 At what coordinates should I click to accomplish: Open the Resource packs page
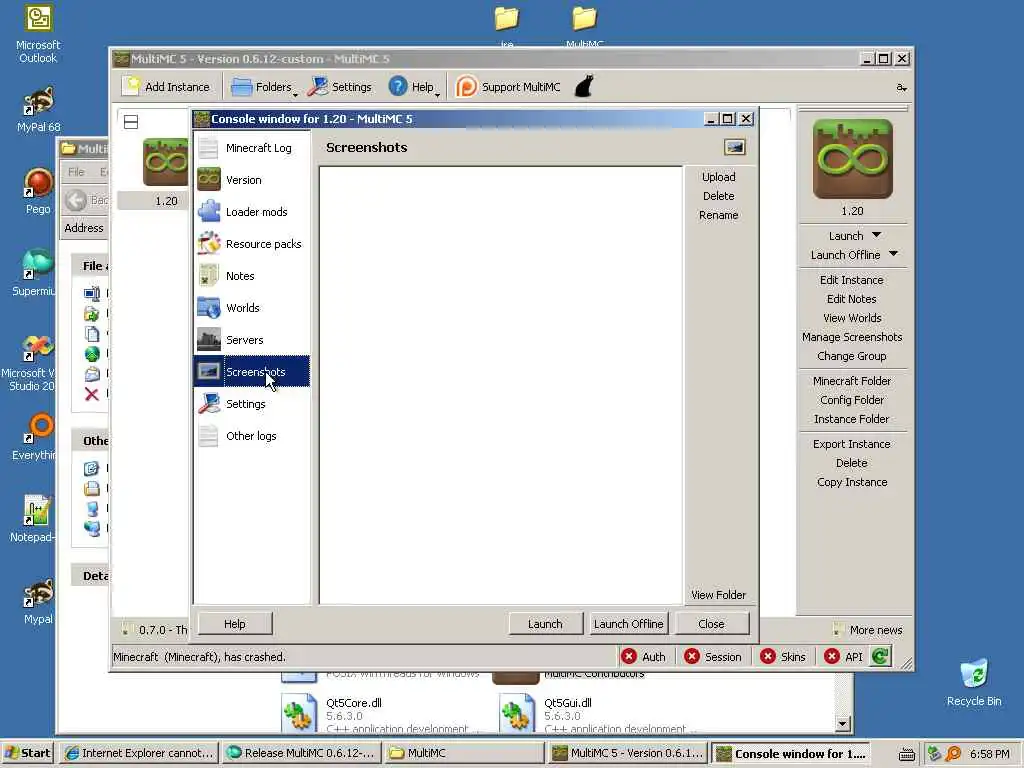point(251,244)
